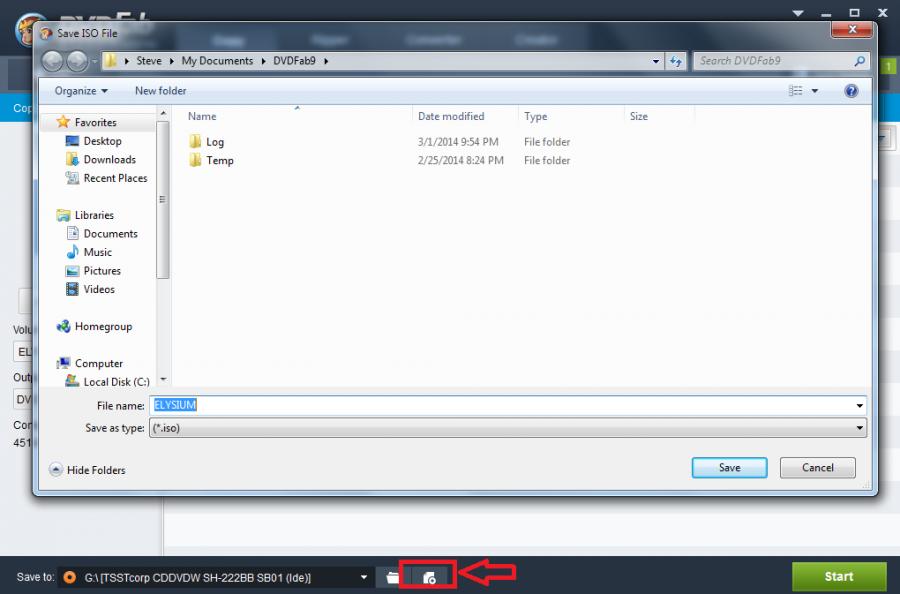Screen dimensions: 900x594
Task: Select Recent Places in Favorites
Action: pos(115,178)
